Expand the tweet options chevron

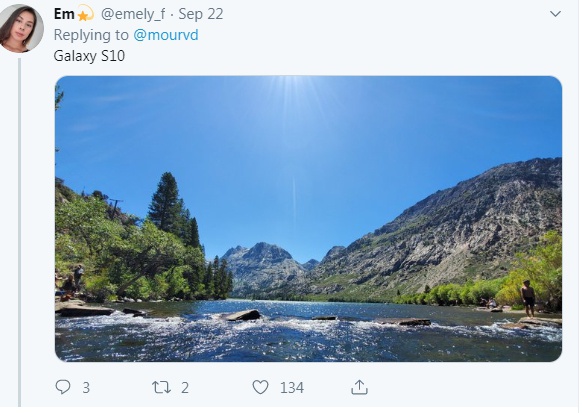click(x=555, y=14)
